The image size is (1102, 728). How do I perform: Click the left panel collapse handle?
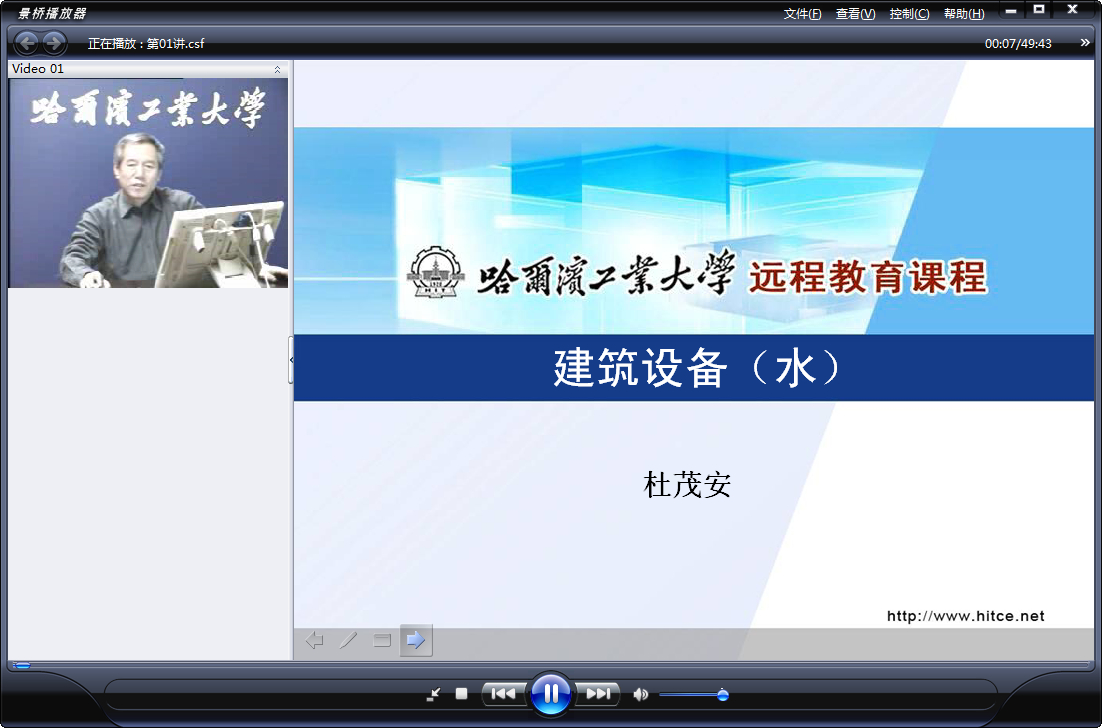pos(291,360)
